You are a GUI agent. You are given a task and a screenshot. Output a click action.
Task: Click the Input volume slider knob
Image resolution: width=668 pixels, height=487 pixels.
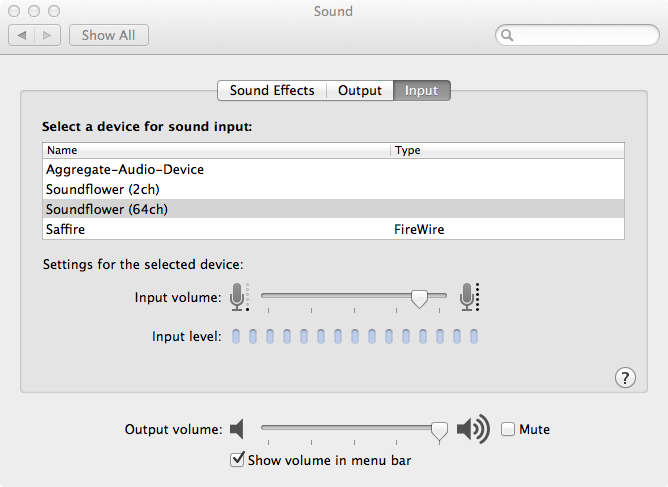(x=420, y=297)
